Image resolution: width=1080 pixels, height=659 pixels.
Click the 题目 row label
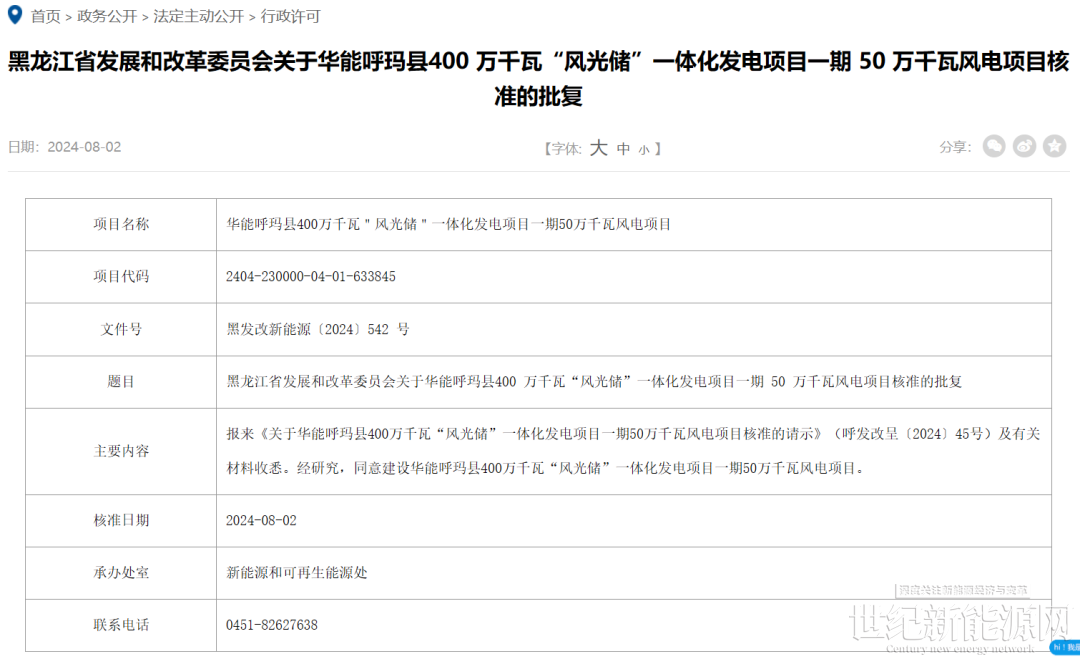pyautogui.click(x=121, y=381)
